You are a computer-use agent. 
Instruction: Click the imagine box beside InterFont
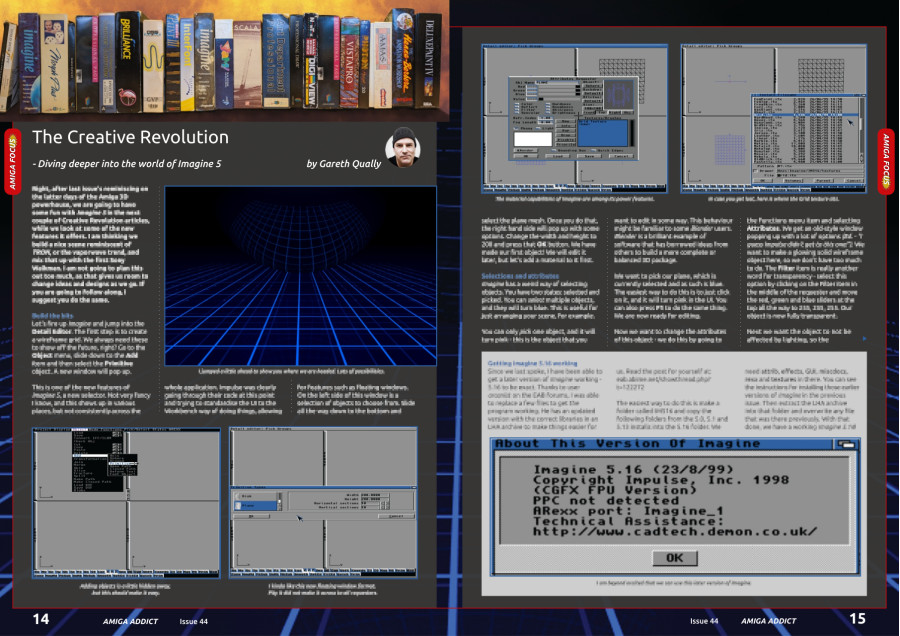204,63
